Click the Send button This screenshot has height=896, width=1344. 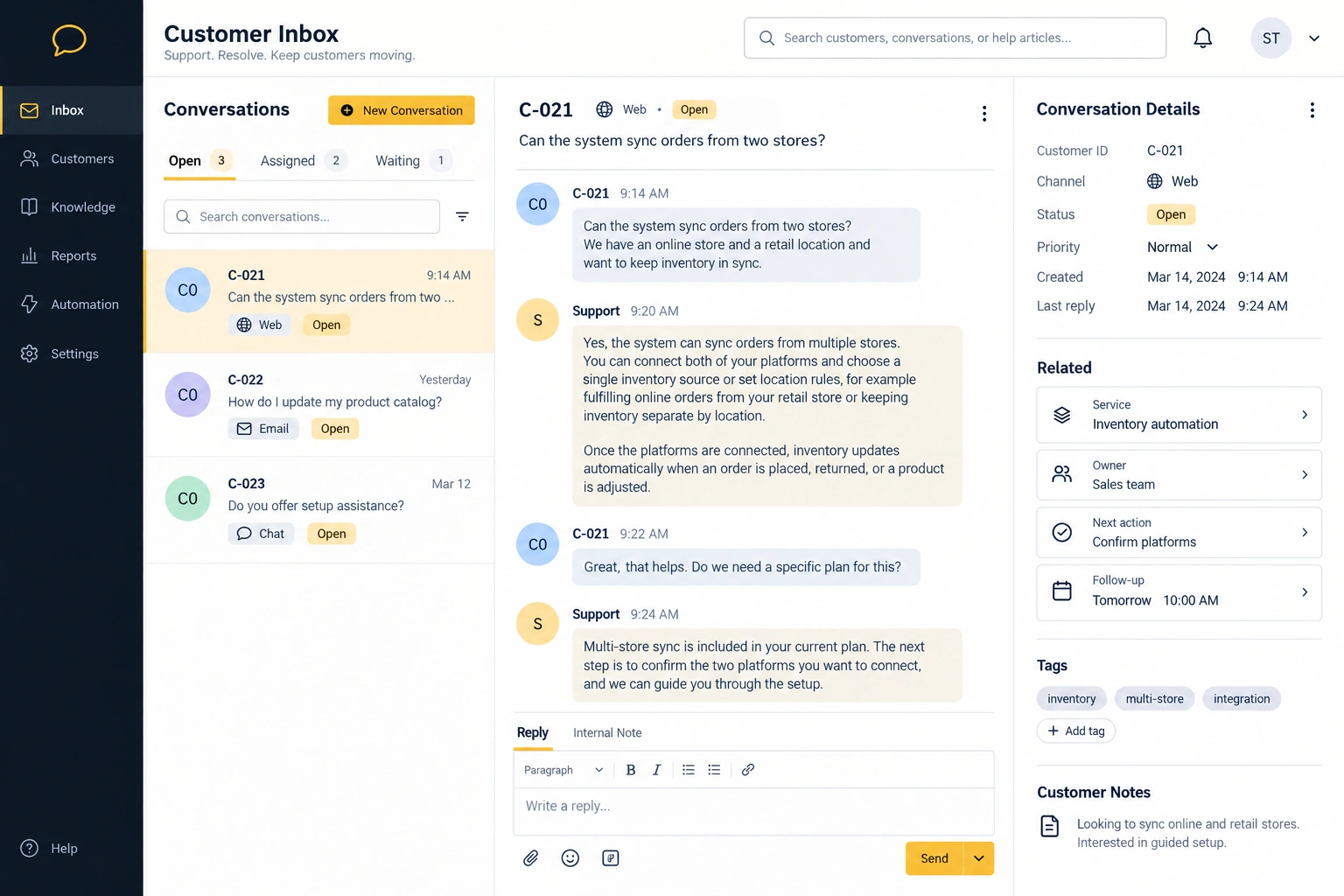[x=934, y=858]
